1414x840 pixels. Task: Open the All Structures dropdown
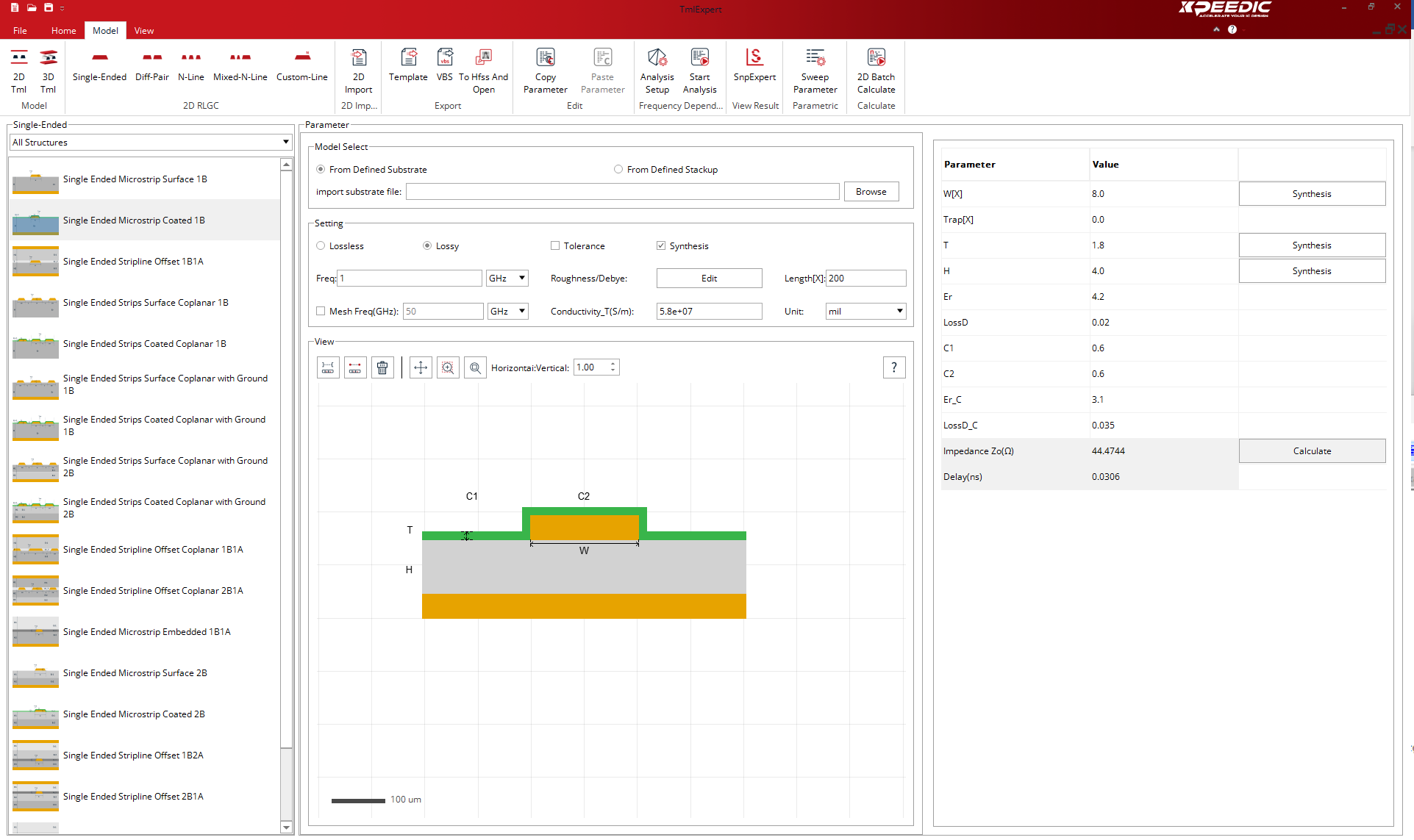(151, 143)
